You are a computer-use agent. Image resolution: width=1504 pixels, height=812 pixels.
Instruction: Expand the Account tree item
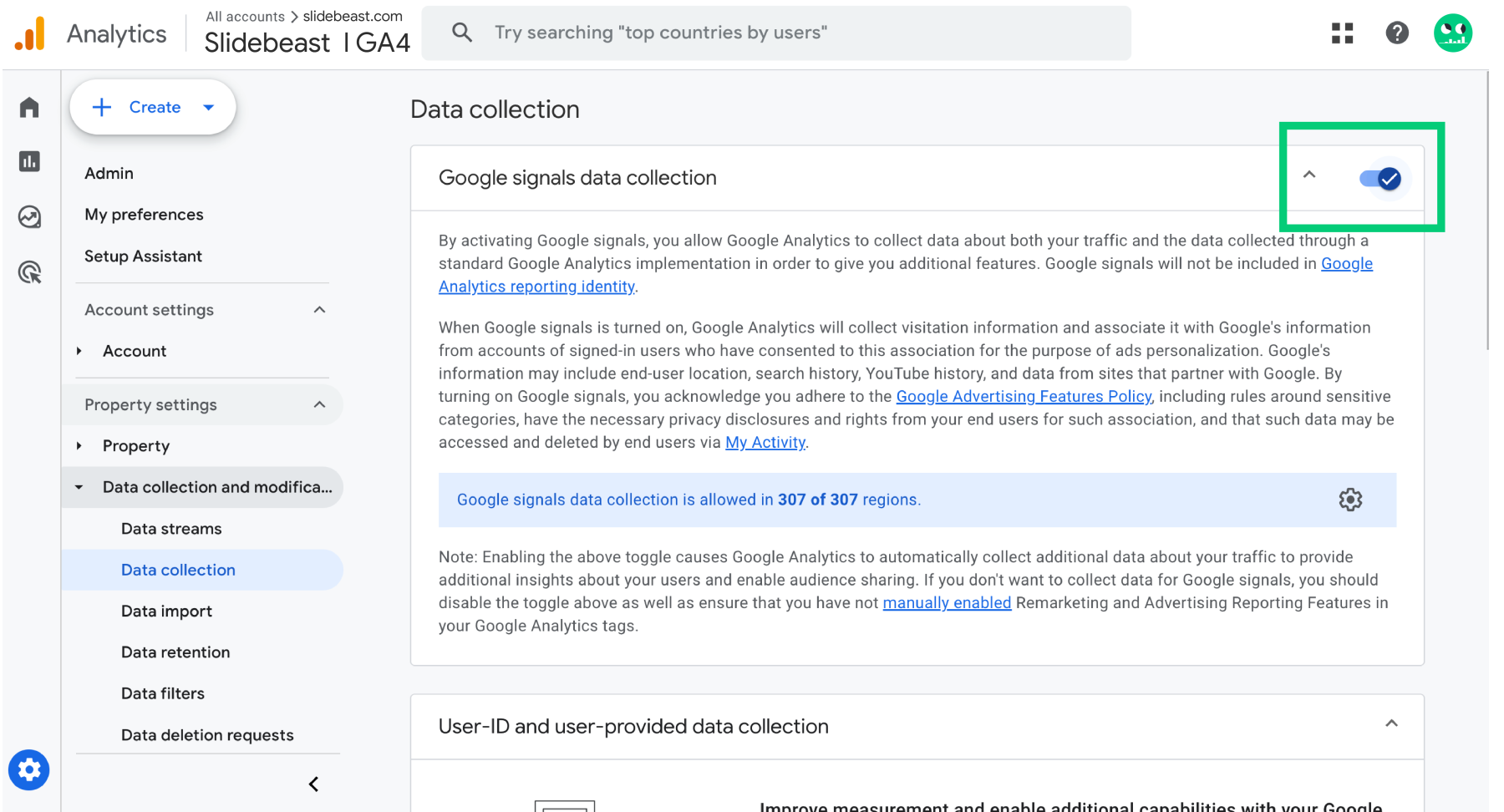pyautogui.click(x=79, y=351)
